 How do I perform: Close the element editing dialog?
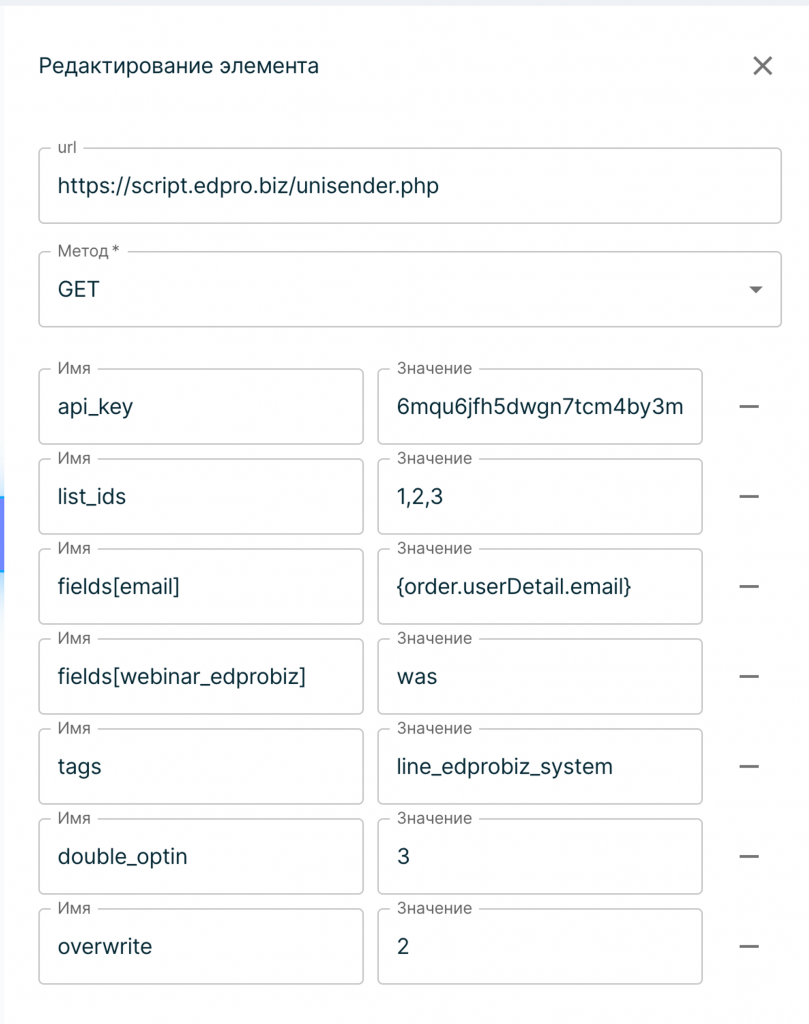[x=763, y=65]
